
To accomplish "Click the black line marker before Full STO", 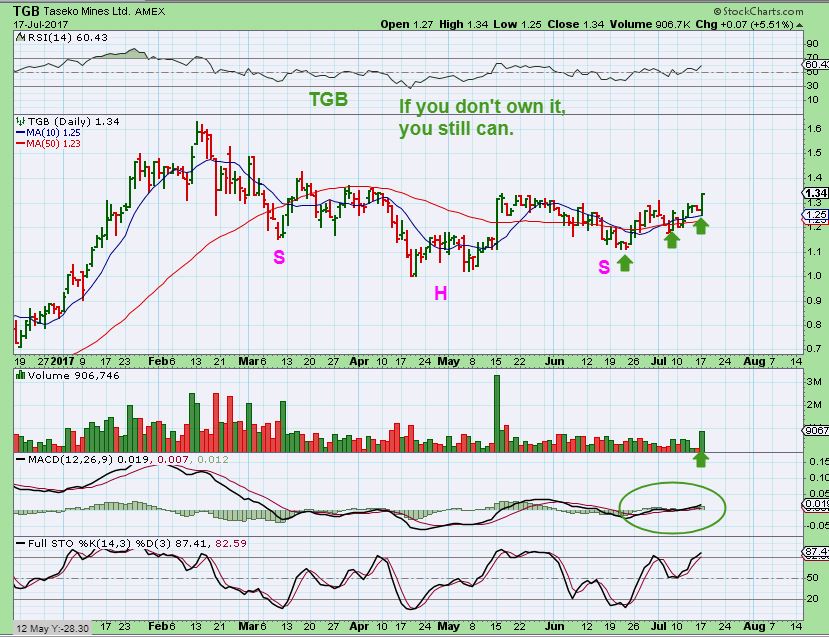I will coord(21,543).
